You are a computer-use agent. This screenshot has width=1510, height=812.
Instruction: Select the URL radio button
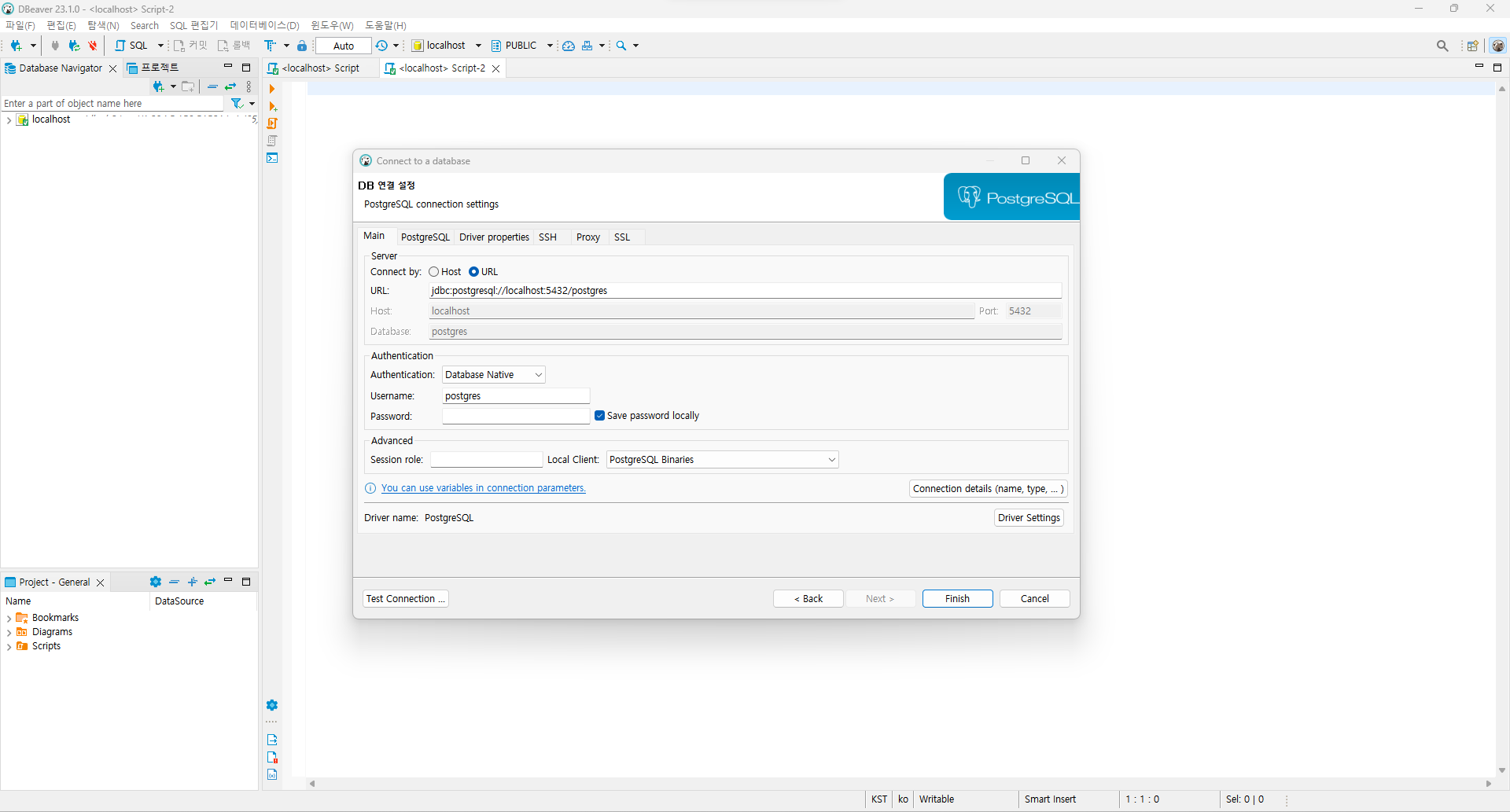coord(474,272)
